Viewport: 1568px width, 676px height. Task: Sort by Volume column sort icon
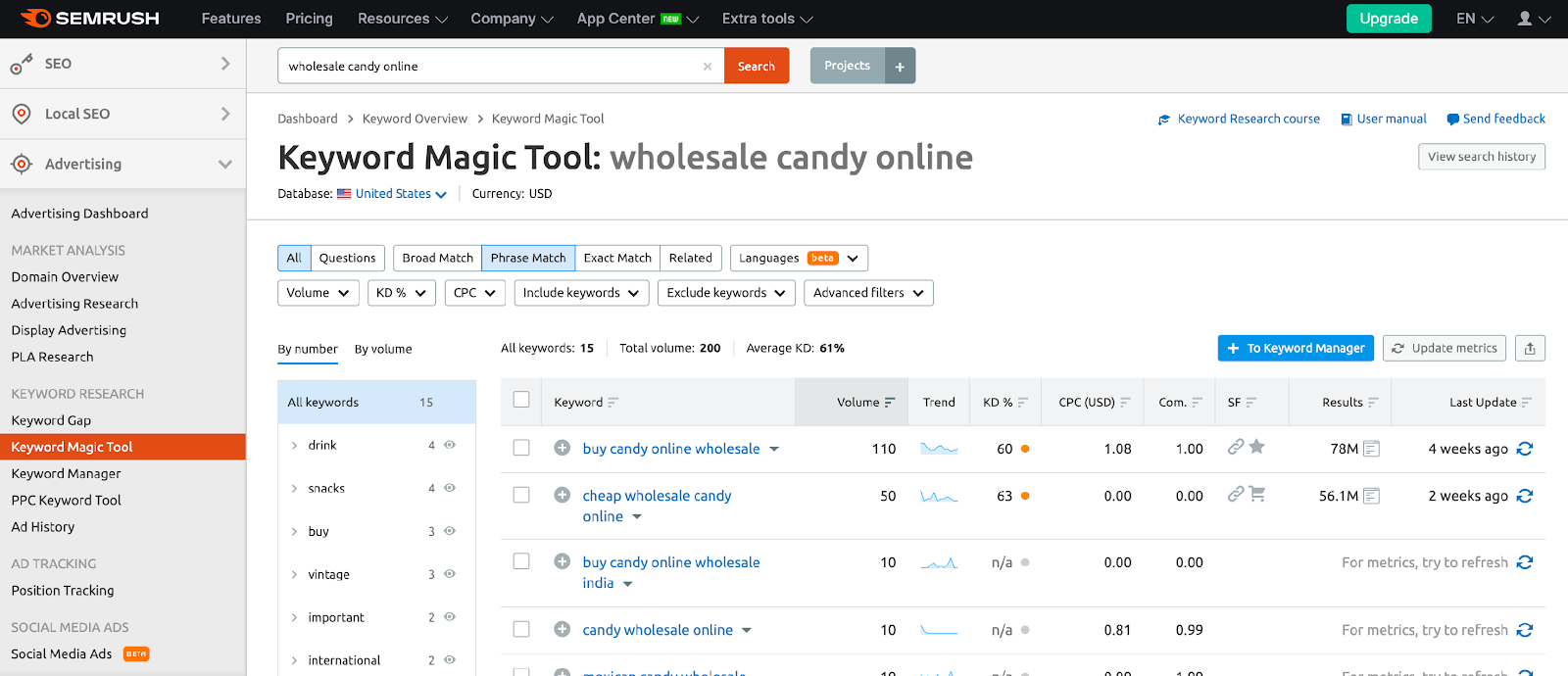tap(890, 403)
